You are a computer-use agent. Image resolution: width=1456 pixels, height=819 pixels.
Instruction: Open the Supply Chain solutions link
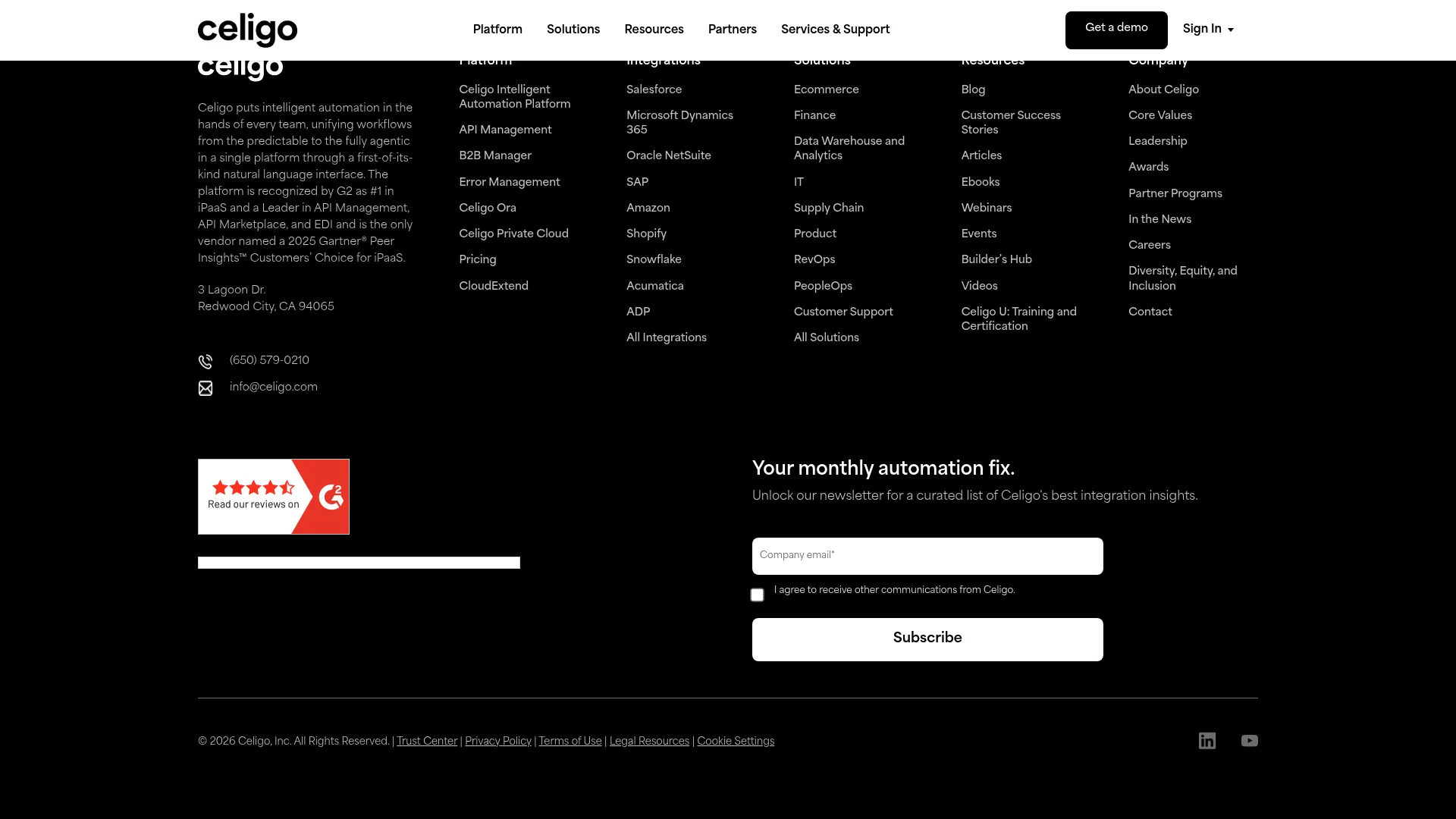[829, 209]
